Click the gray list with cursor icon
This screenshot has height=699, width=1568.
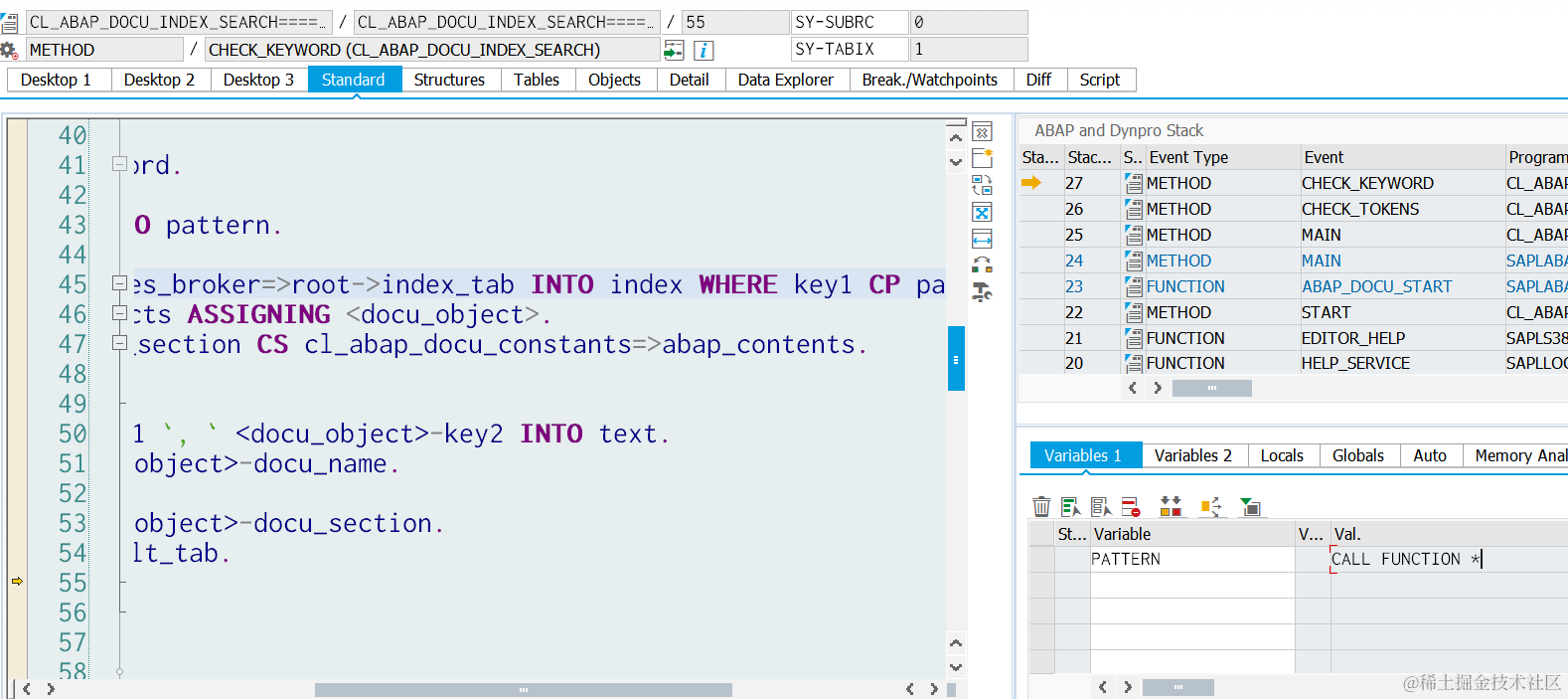tap(1101, 507)
